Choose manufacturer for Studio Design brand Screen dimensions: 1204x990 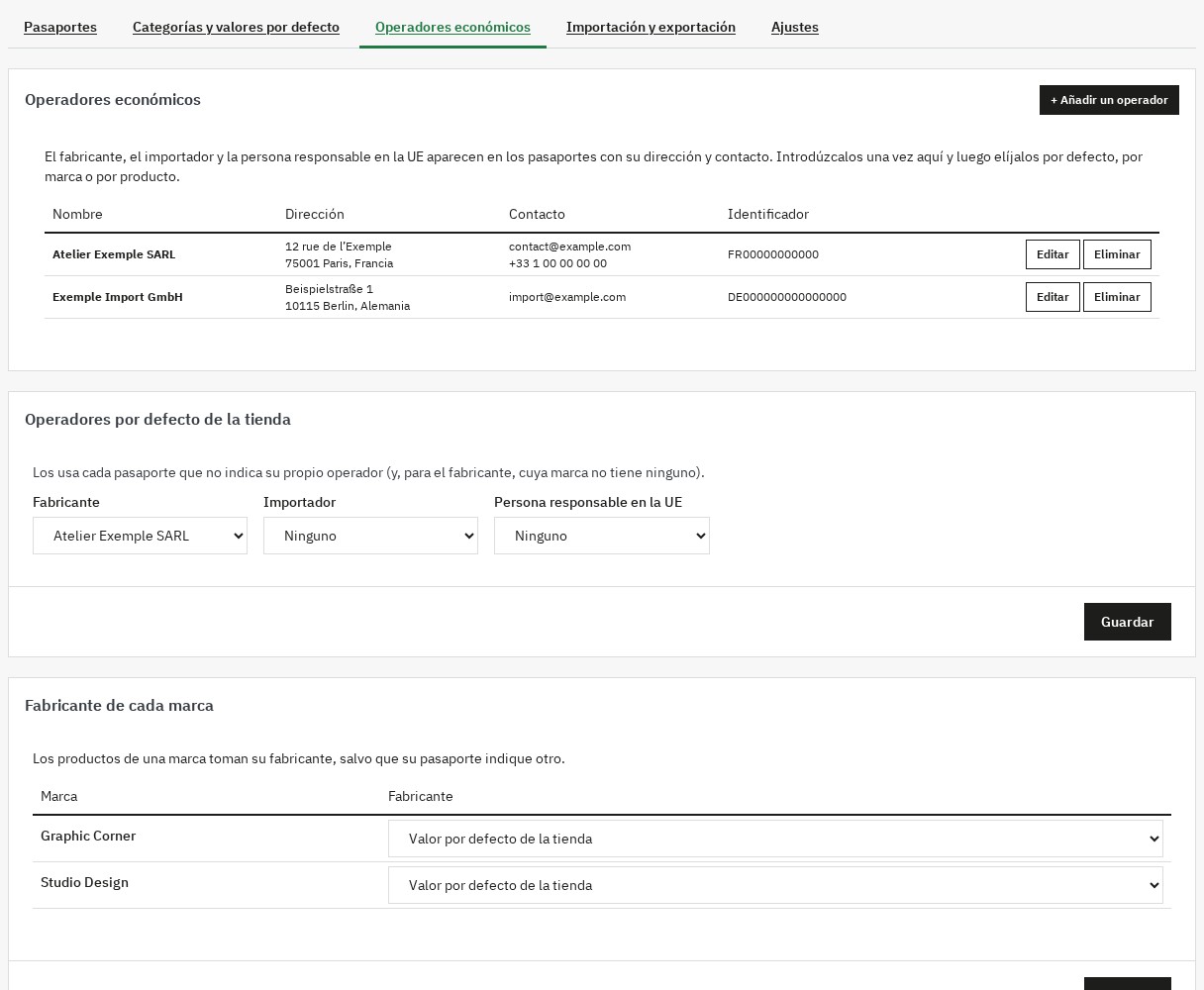point(775,885)
